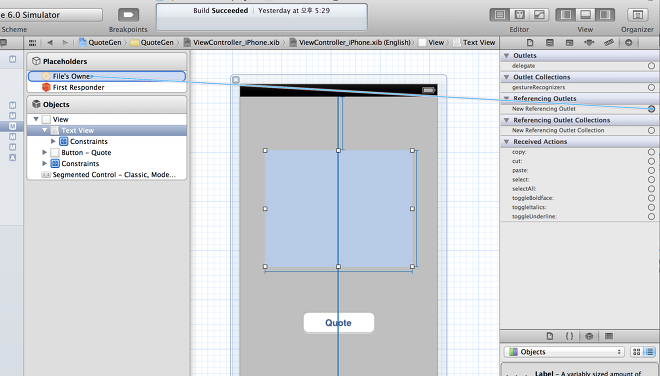The image size is (660, 376).
Task: Open the Assistant editor
Action: (519, 15)
